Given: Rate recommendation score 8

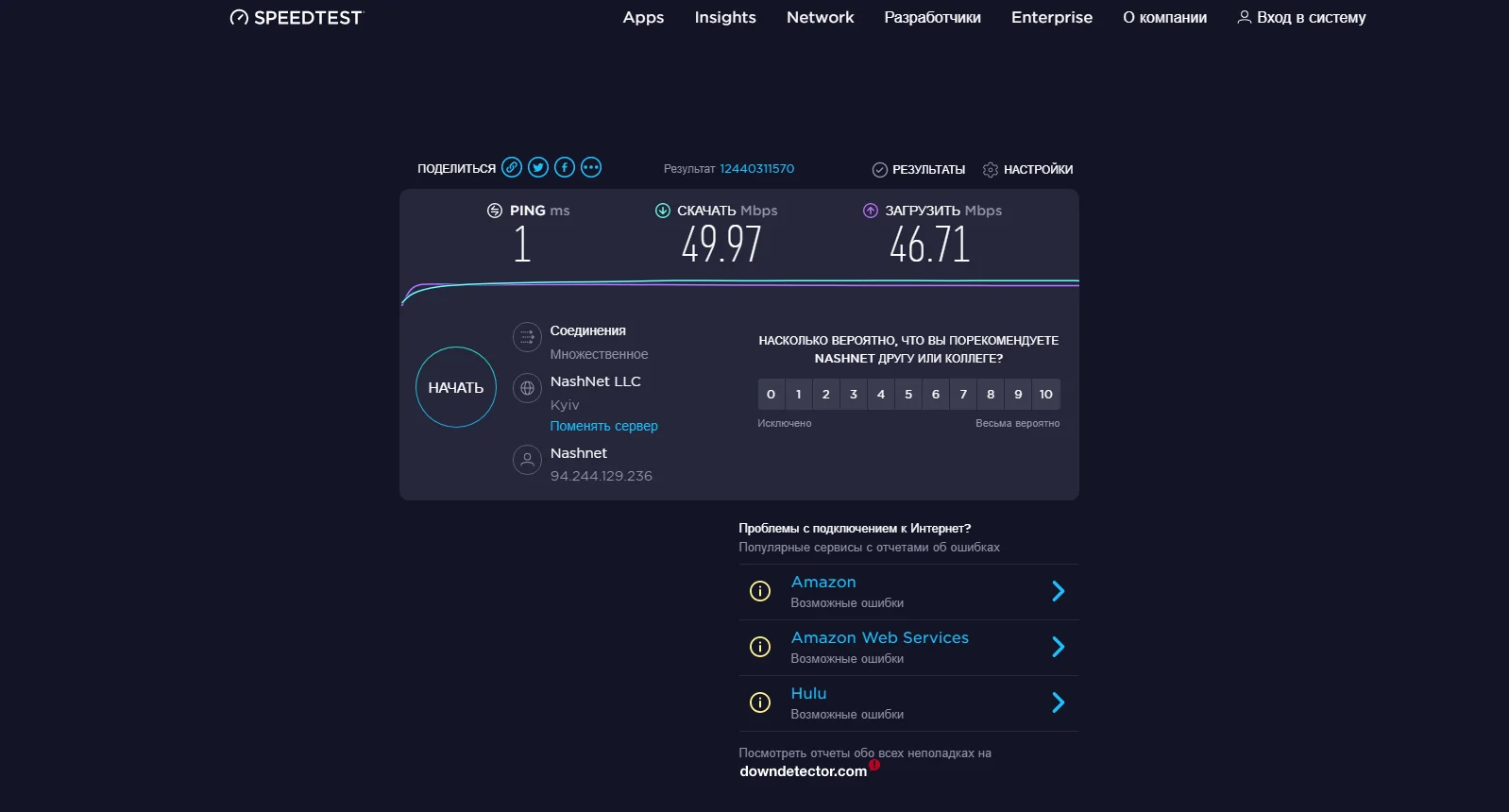Looking at the screenshot, I should [991, 394].
